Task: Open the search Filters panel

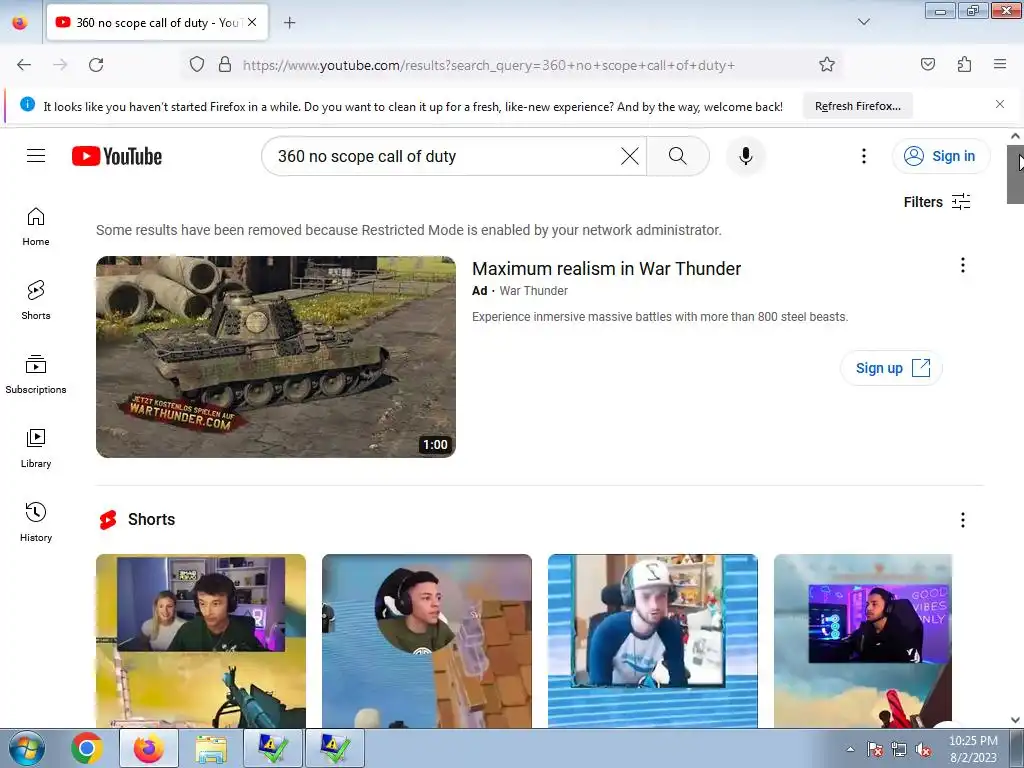Action: [x=936, y=202]
